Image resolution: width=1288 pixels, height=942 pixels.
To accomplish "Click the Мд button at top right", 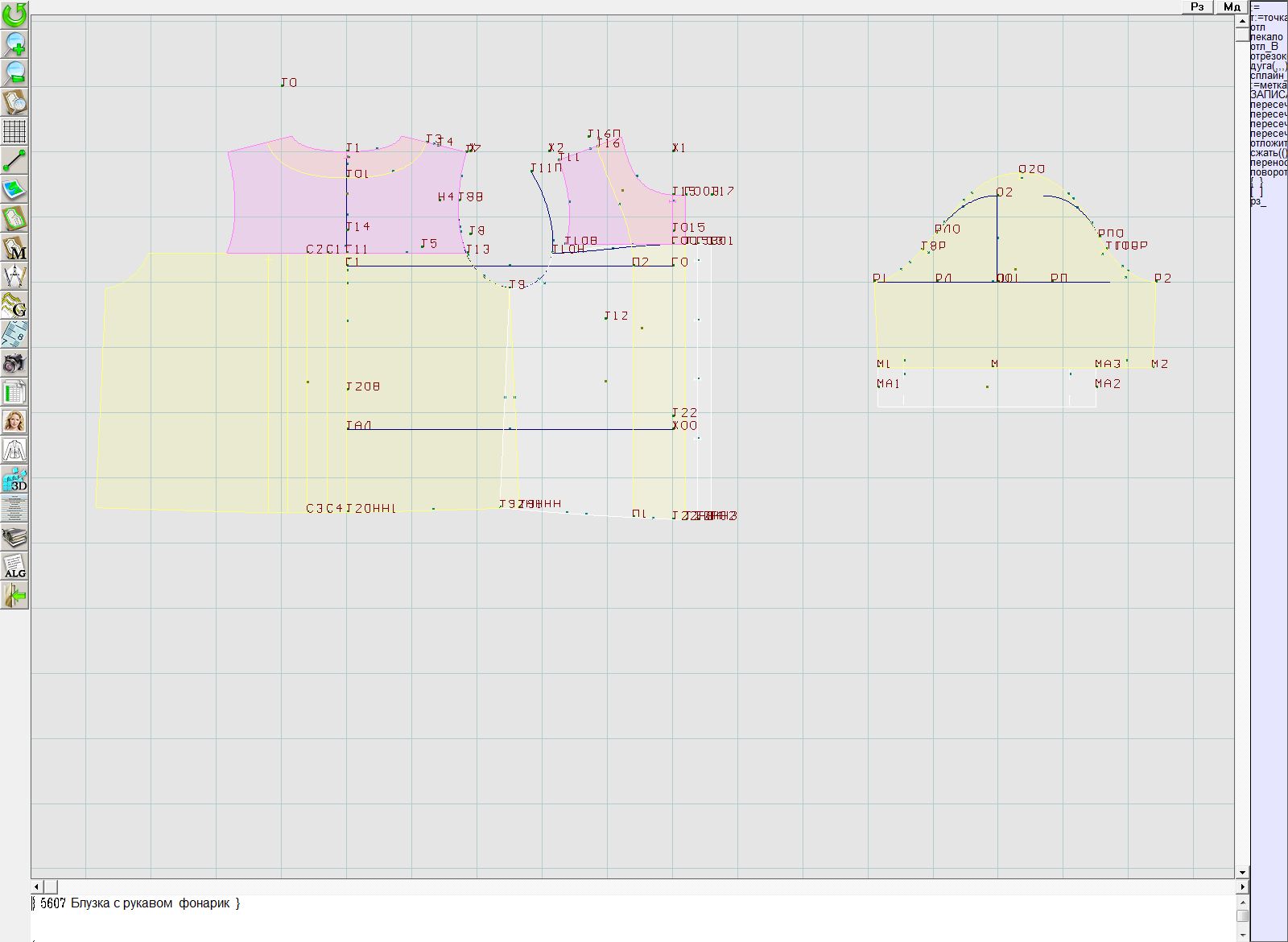I will [1232, 7].
